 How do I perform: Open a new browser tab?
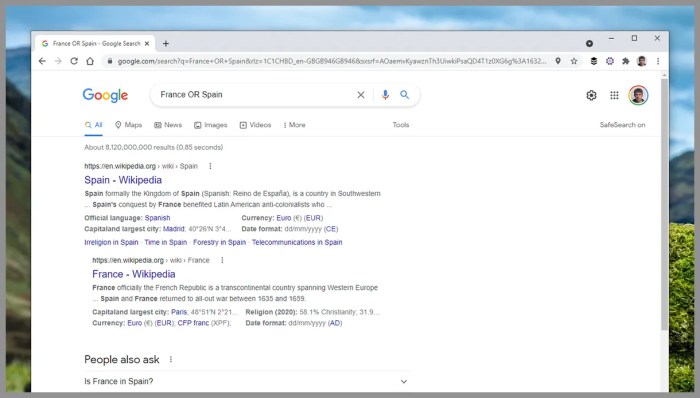pos(166,43)
